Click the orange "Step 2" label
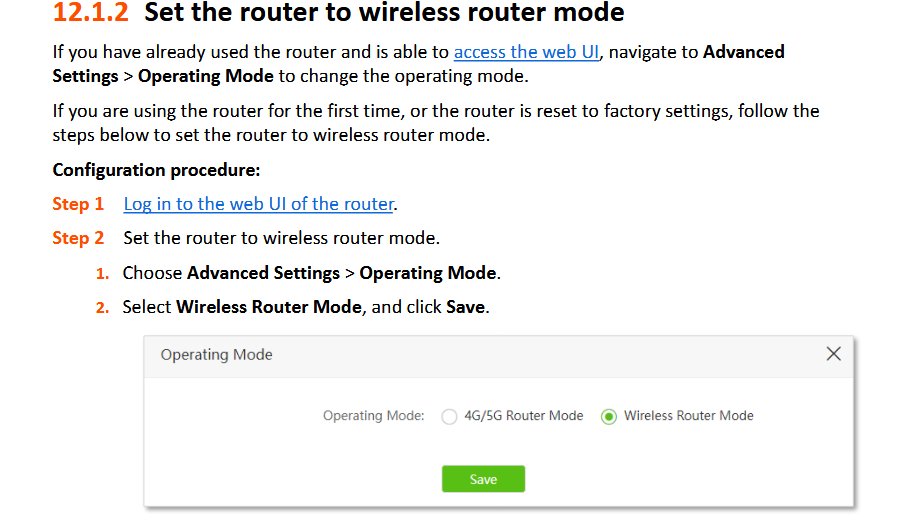 [78, 238]
